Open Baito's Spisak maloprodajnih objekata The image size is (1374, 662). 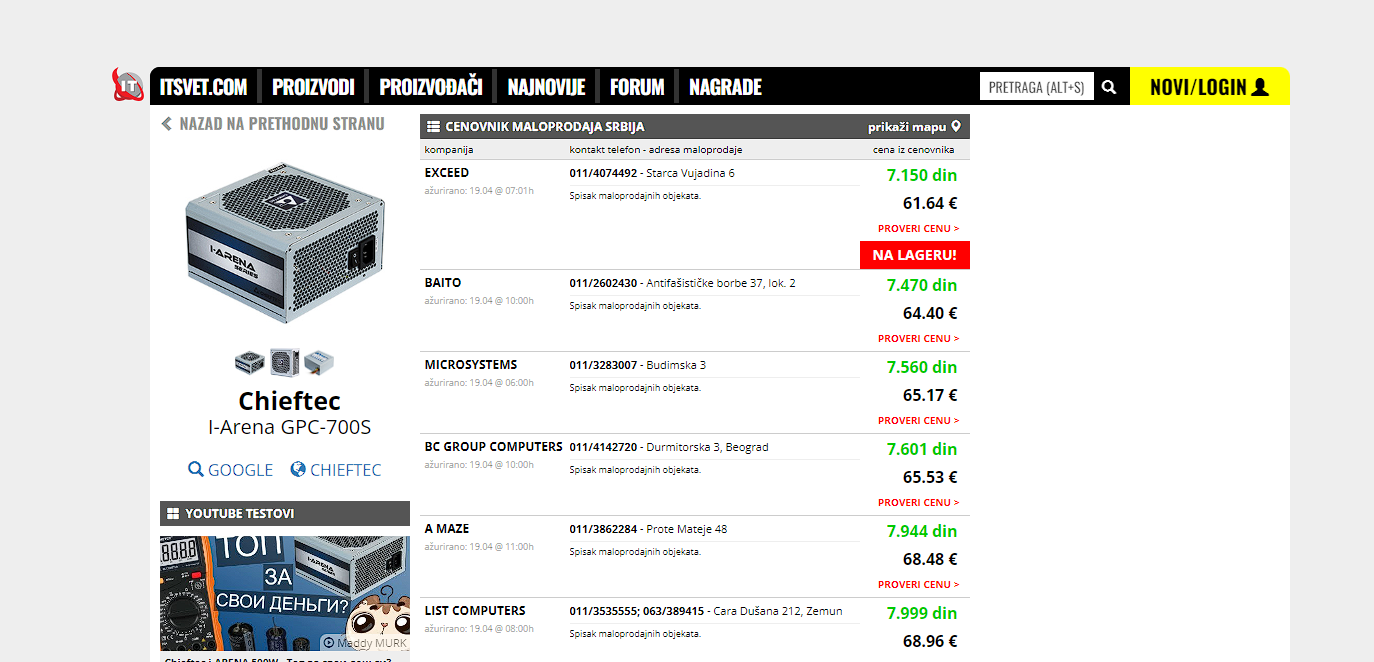(x=635, y=306)
